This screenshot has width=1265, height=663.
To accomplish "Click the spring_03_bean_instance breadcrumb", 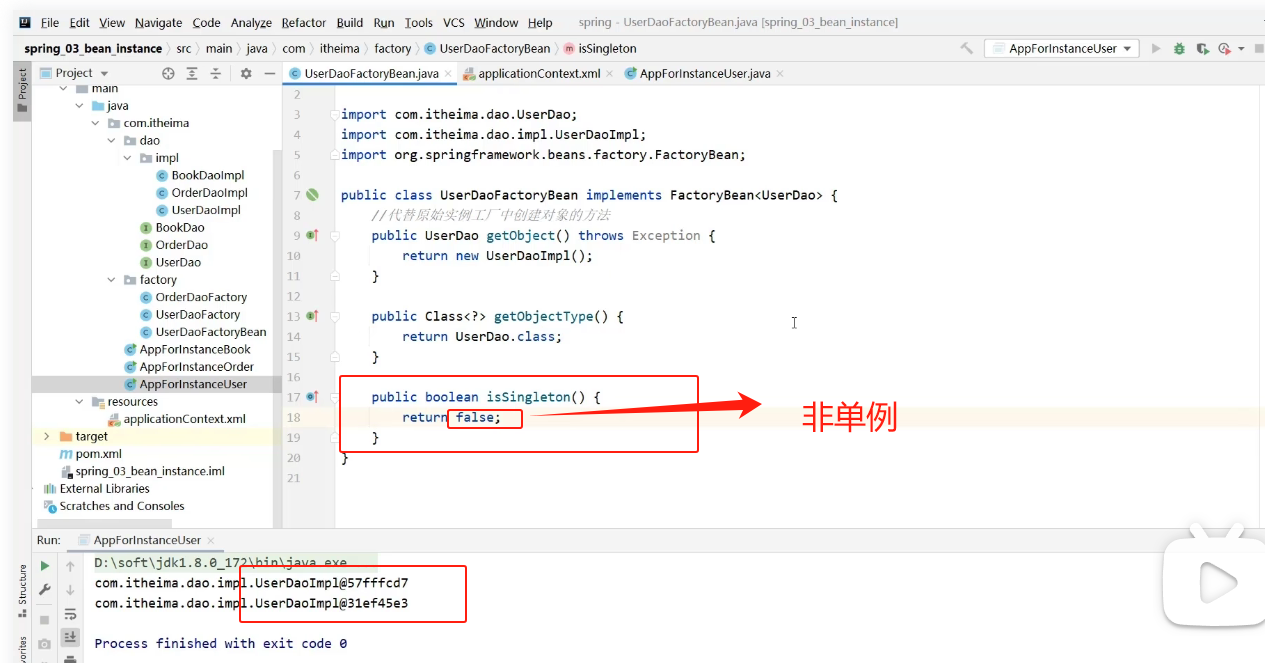I will pyautogui.click(x=93, y=48).
